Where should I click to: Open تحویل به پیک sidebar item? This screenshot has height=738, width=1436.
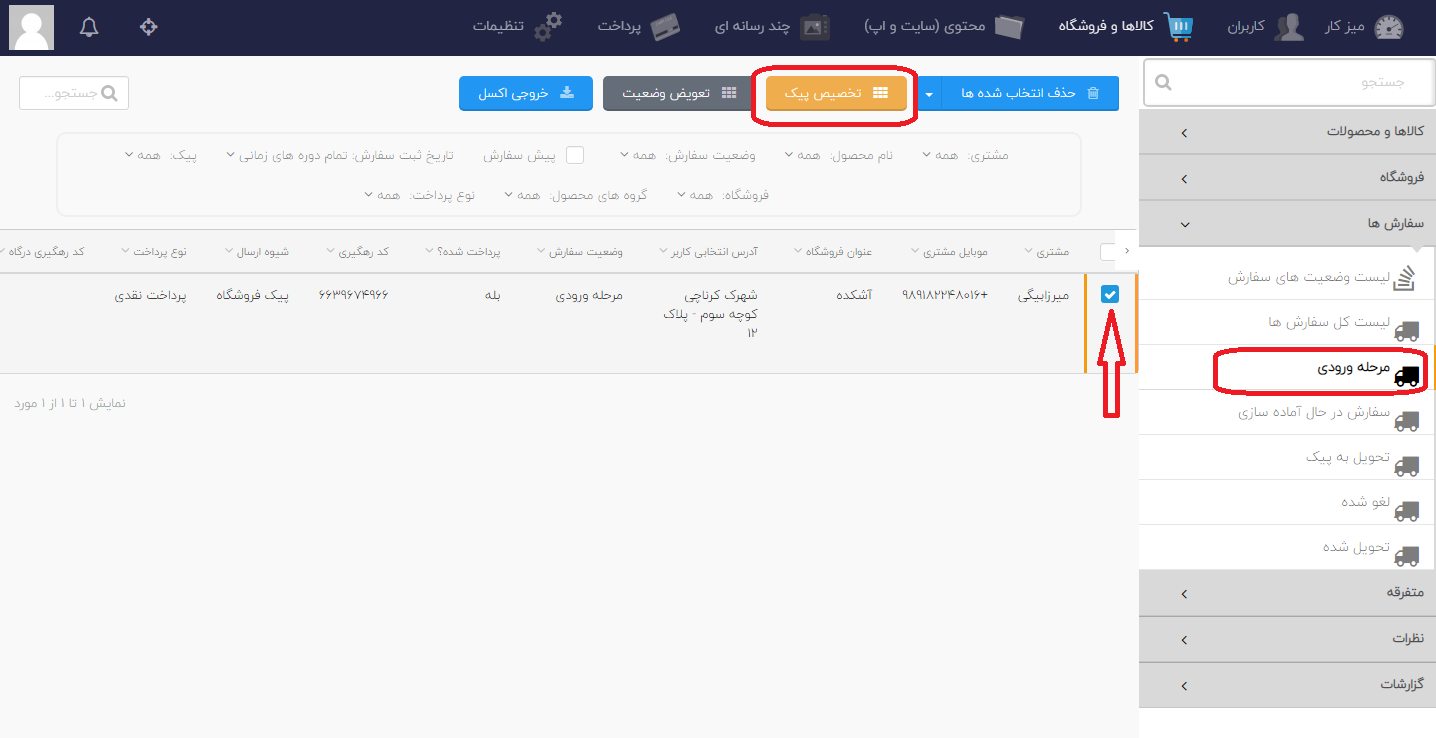[x=1287, y=457]
